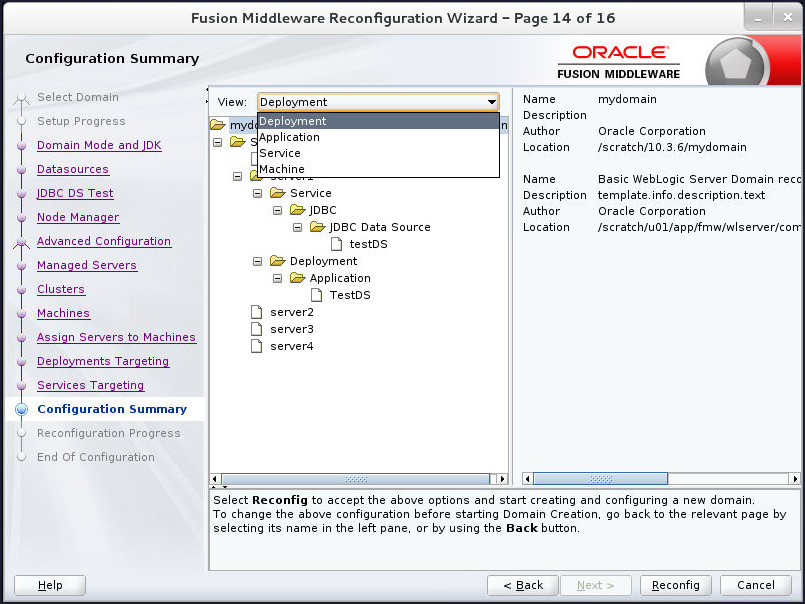Screen dimensions: 805x604
Task: Jump to Node Manager step
Action: (78, 217)
